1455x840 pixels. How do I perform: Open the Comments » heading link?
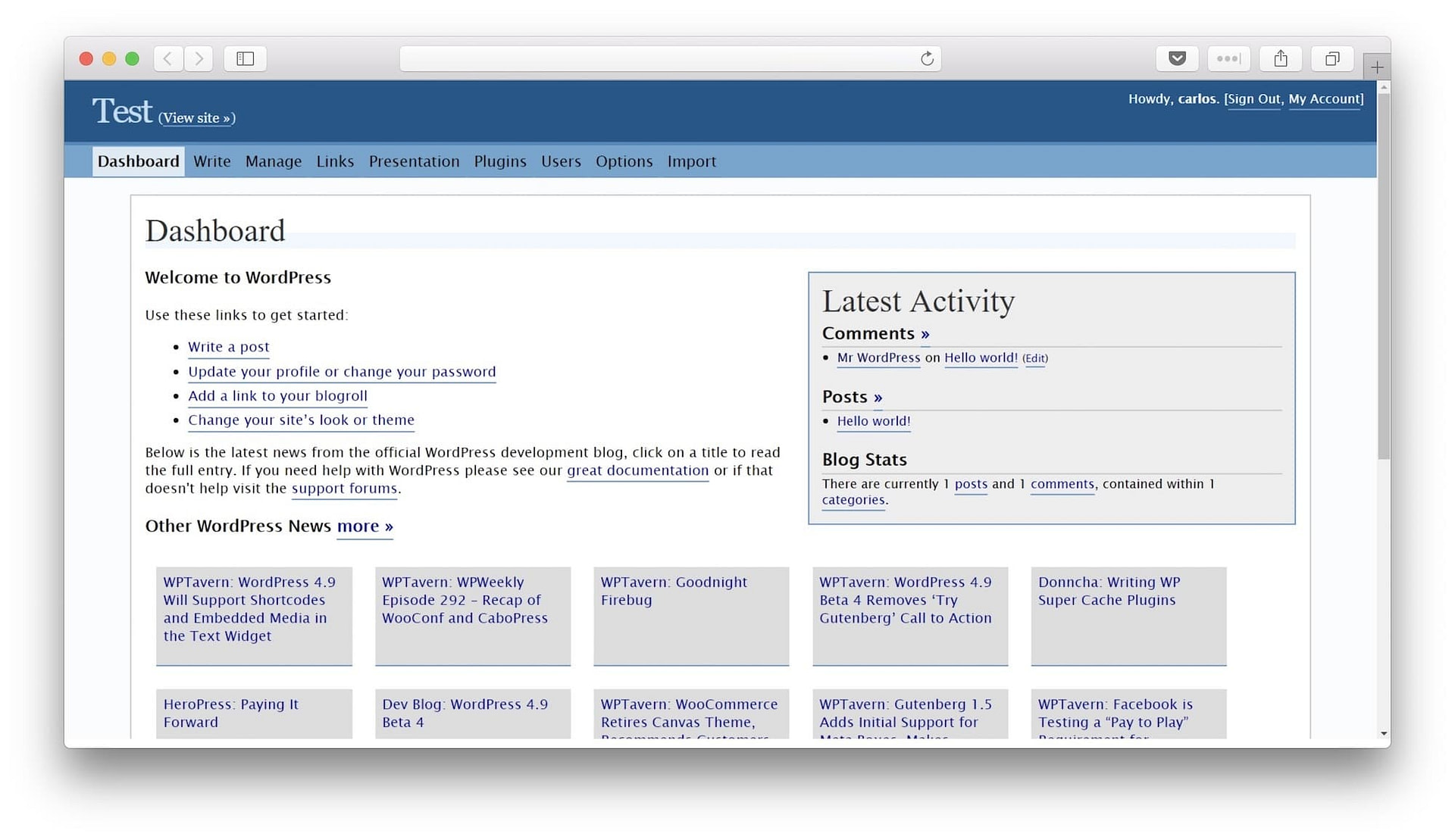pos(925,334)
